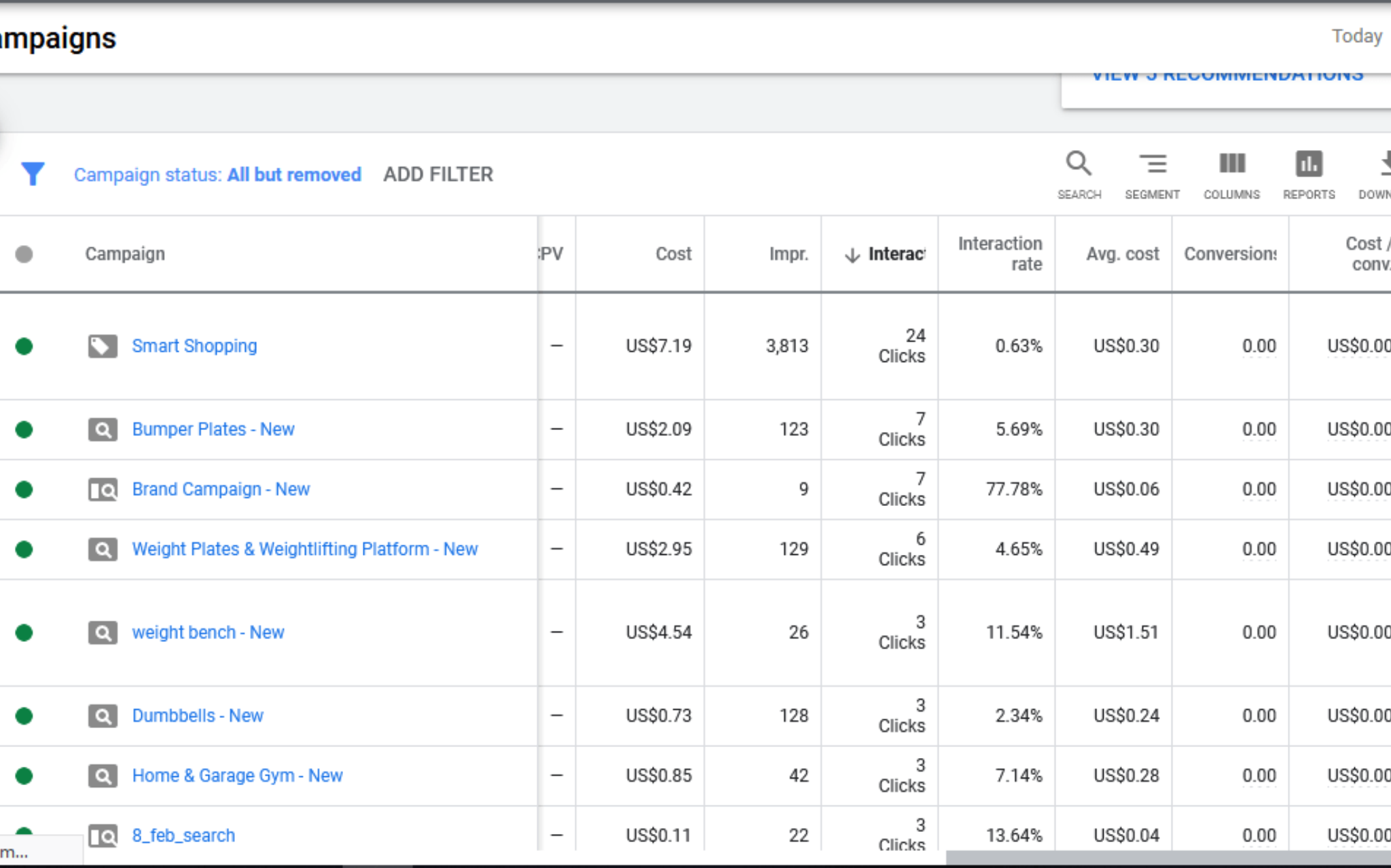The width and height of the screenshot is (1391, 868).
Task: Click the horizontal scrollbar at bottom
Action: point(1168,858)
